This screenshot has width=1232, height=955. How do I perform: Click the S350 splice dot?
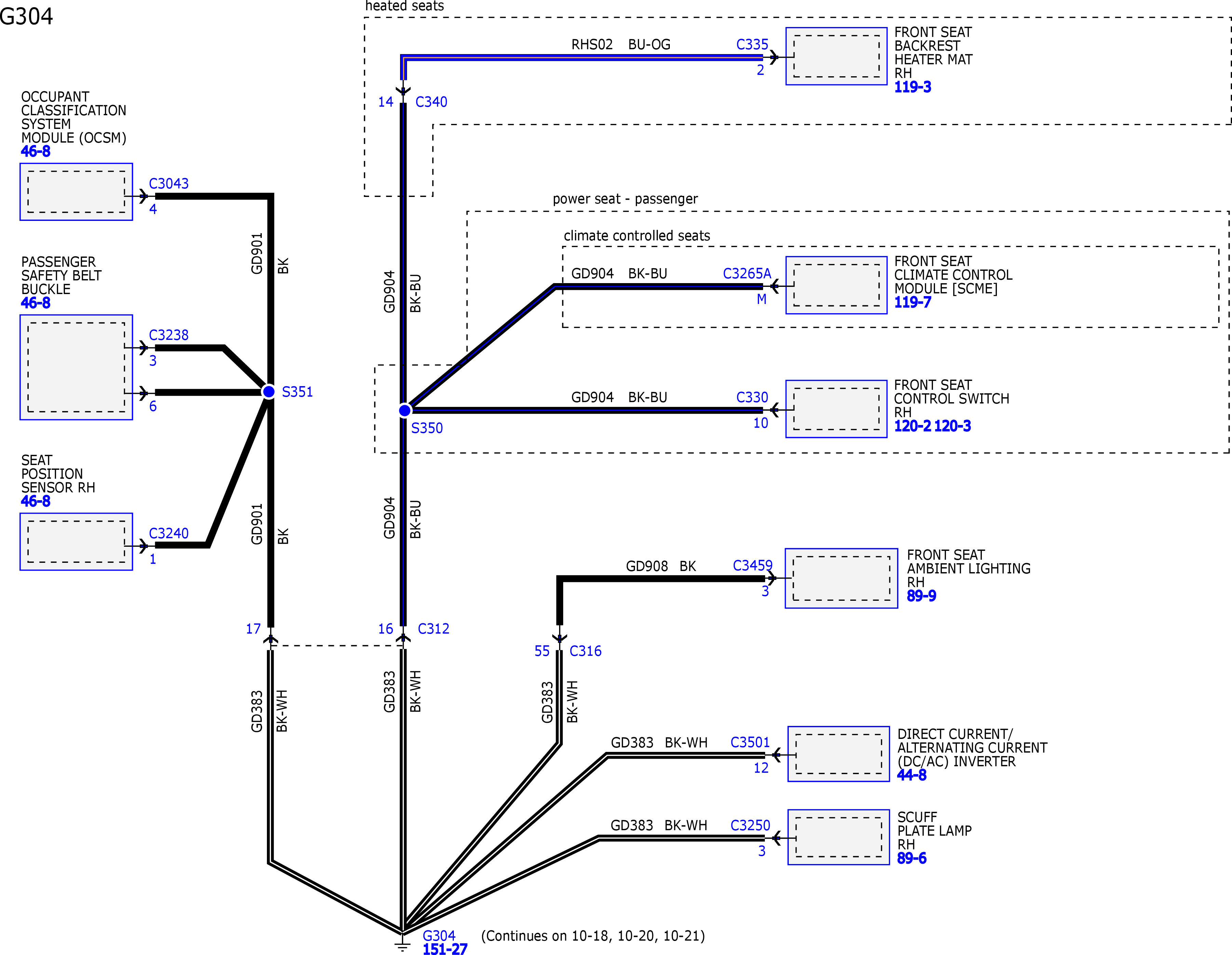[x=405, y=410]
